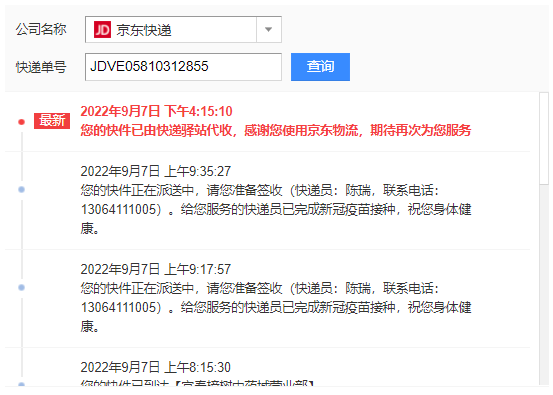This screenshot has width=553, height=395.
Task: Click the delivery message under 上午9:35:27
Action: [x=276, y=209]
